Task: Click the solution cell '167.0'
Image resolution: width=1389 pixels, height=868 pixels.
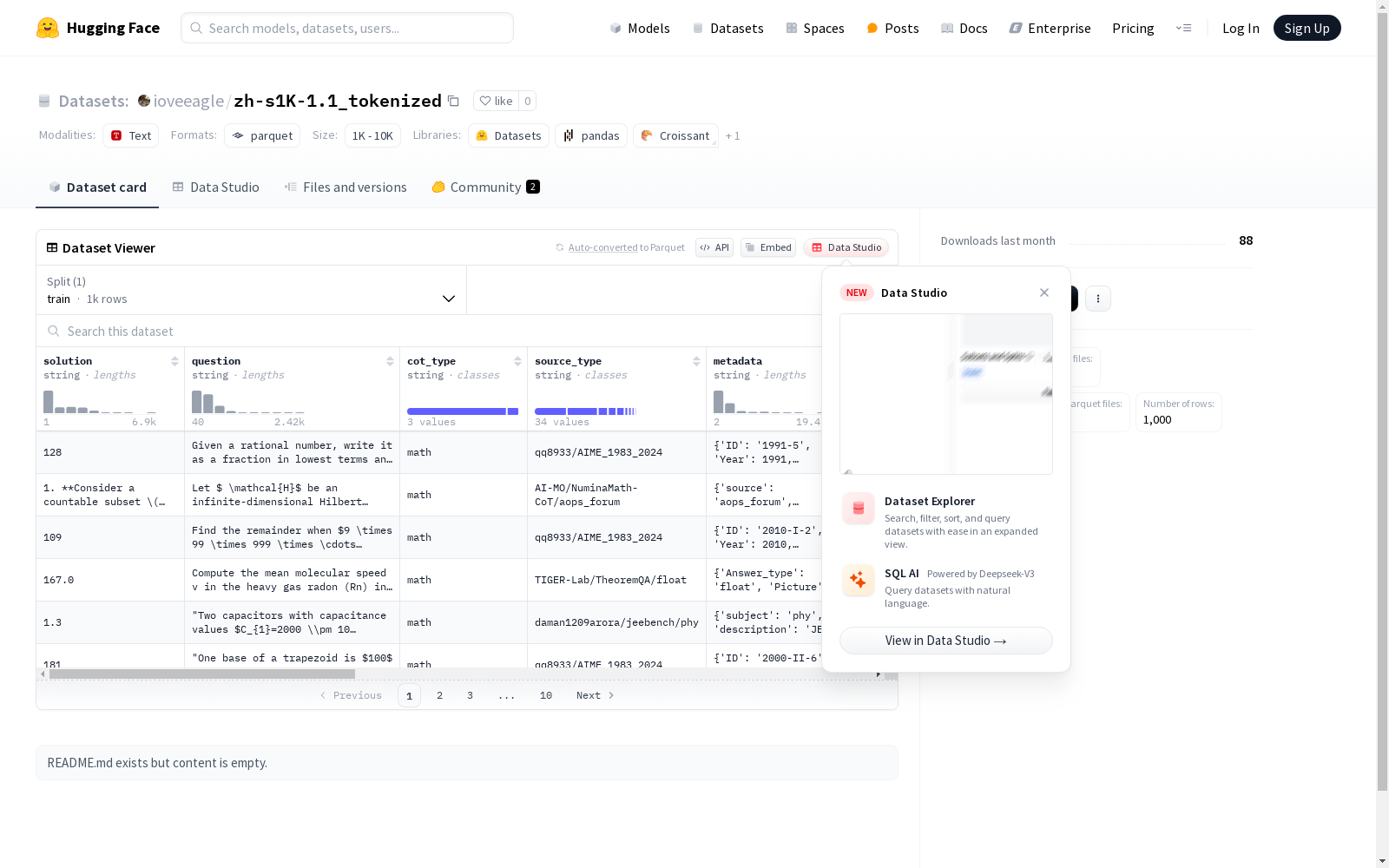Action: coord(110,580)
